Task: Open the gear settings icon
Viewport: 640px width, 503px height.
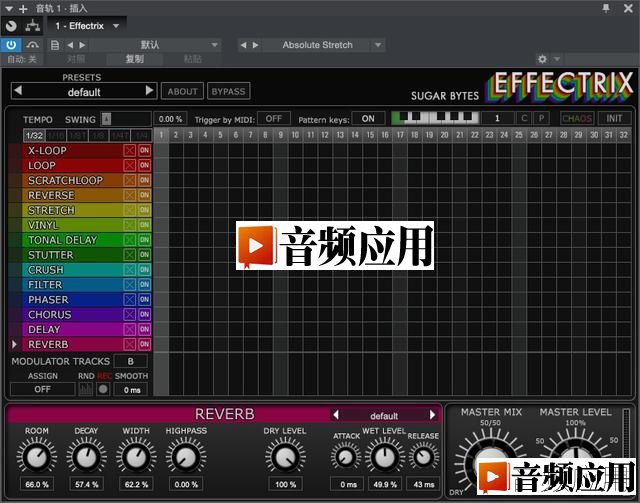Action: click(x=542, y=59)
